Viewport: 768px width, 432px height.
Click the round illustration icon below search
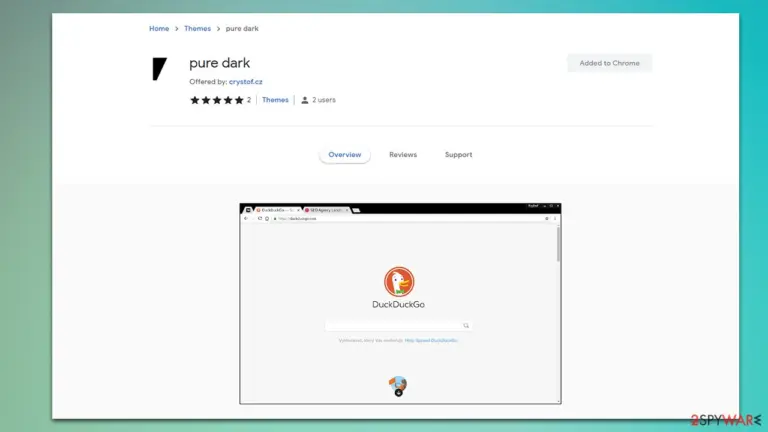[398, 385]
